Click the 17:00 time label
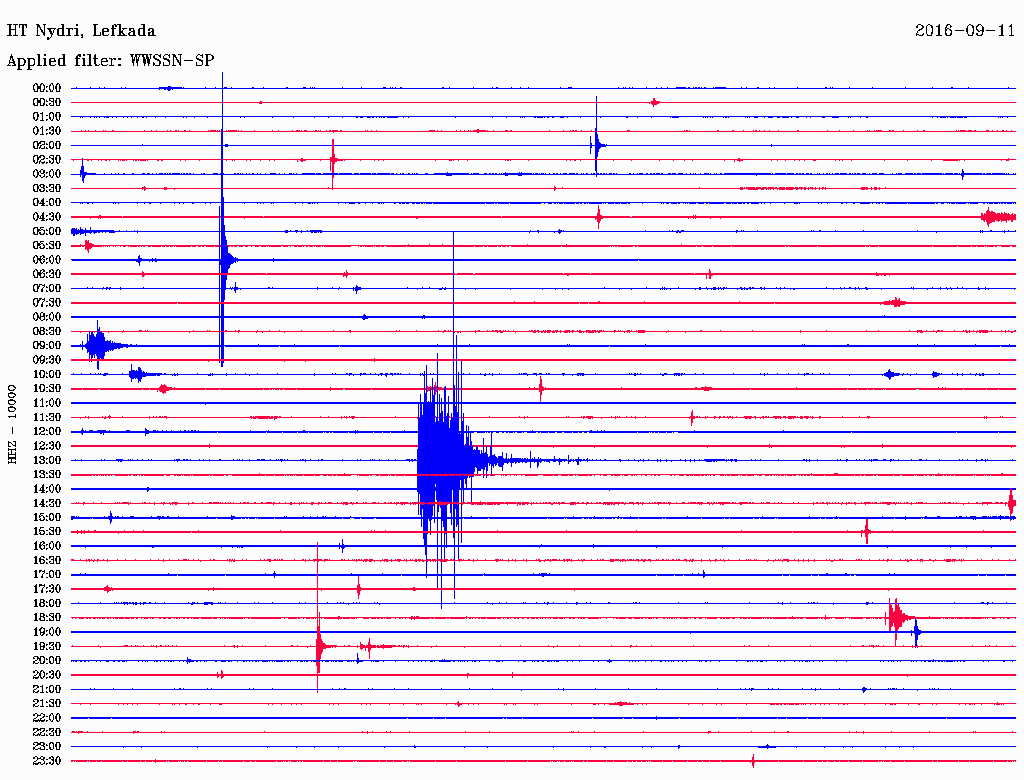The width and height of the screenshot is (1024, 780). click(x=47, y=575)
